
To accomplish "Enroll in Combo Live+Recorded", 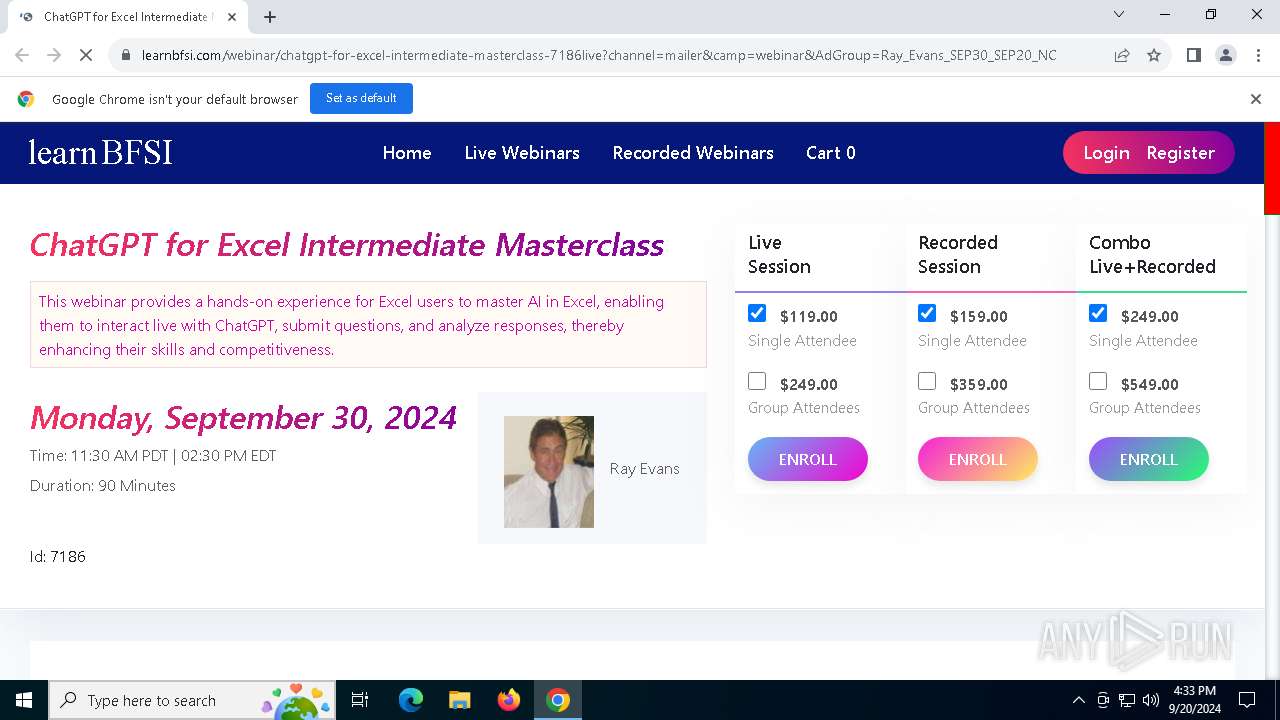I will [x=1149, y=459].
